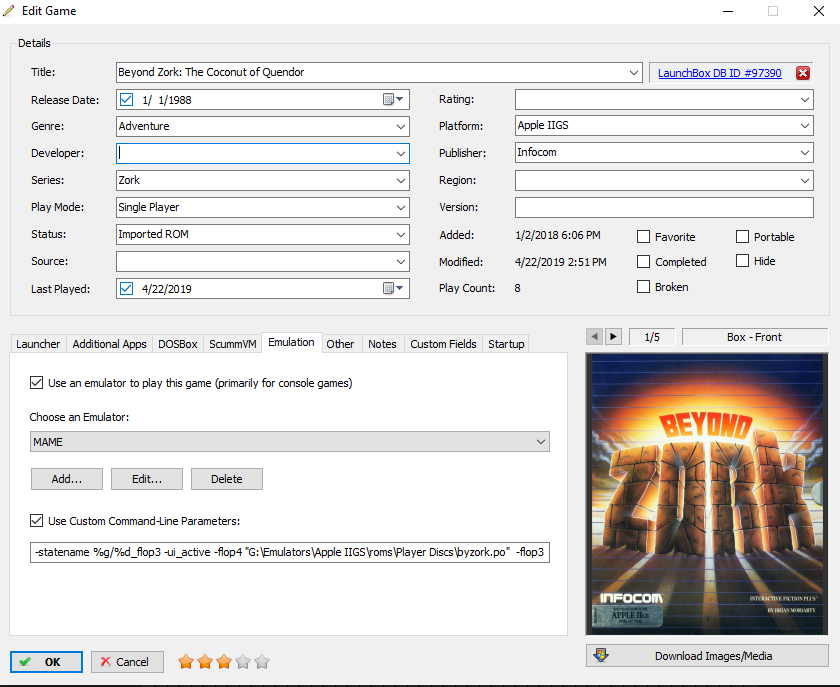Expand the Rating dropdown

pos(805,100)
